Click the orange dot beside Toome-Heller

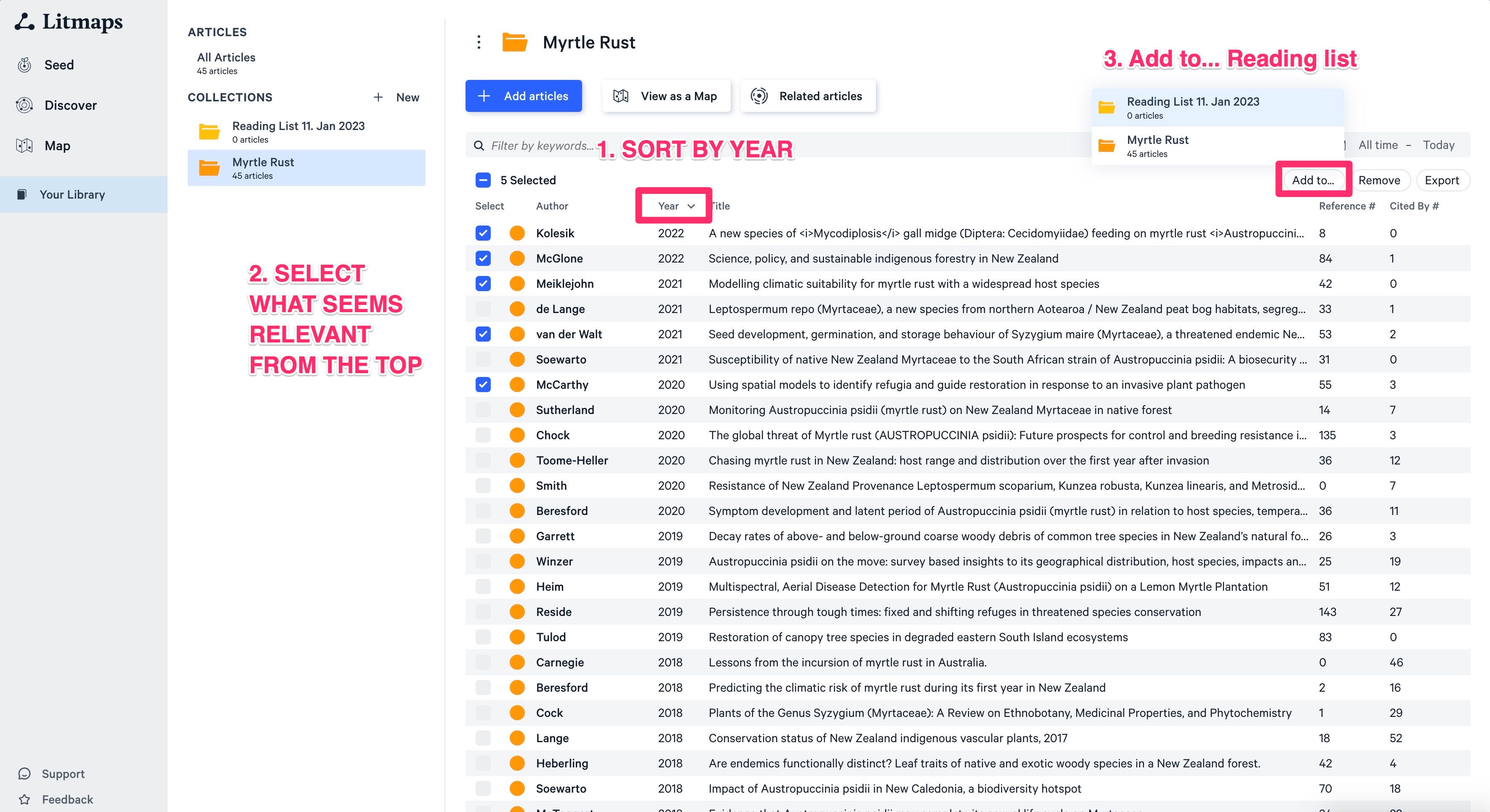tap(517, 460)
